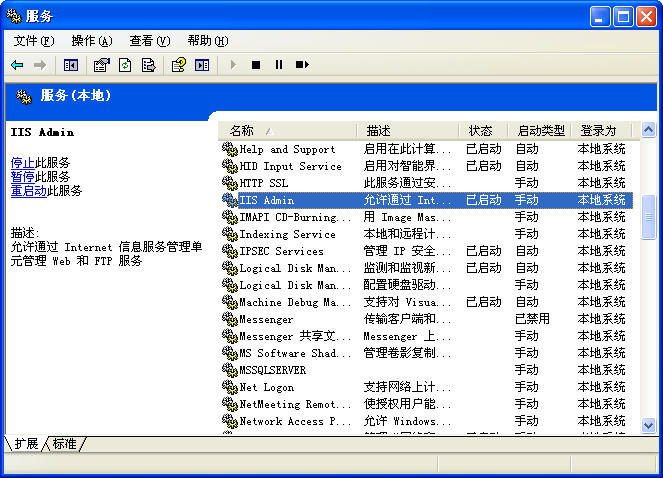Open the 操作(A) menu
Screen dimensions: 663x478
(x=92, y=41)
